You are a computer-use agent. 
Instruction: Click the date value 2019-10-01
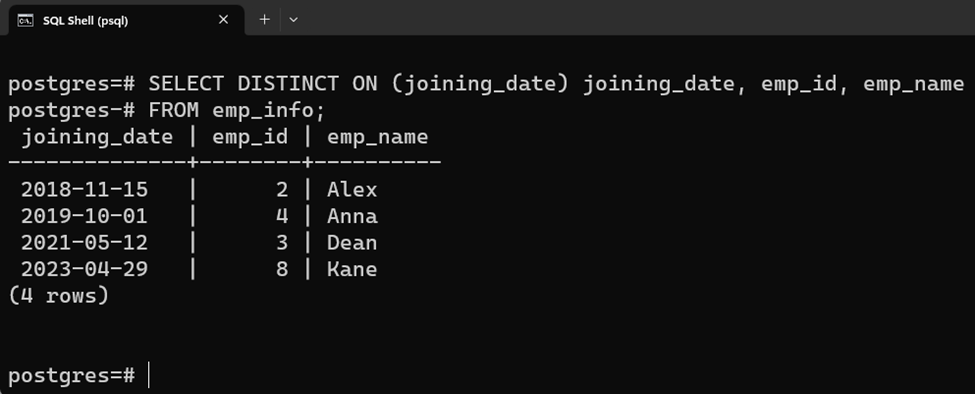[84, 216]
